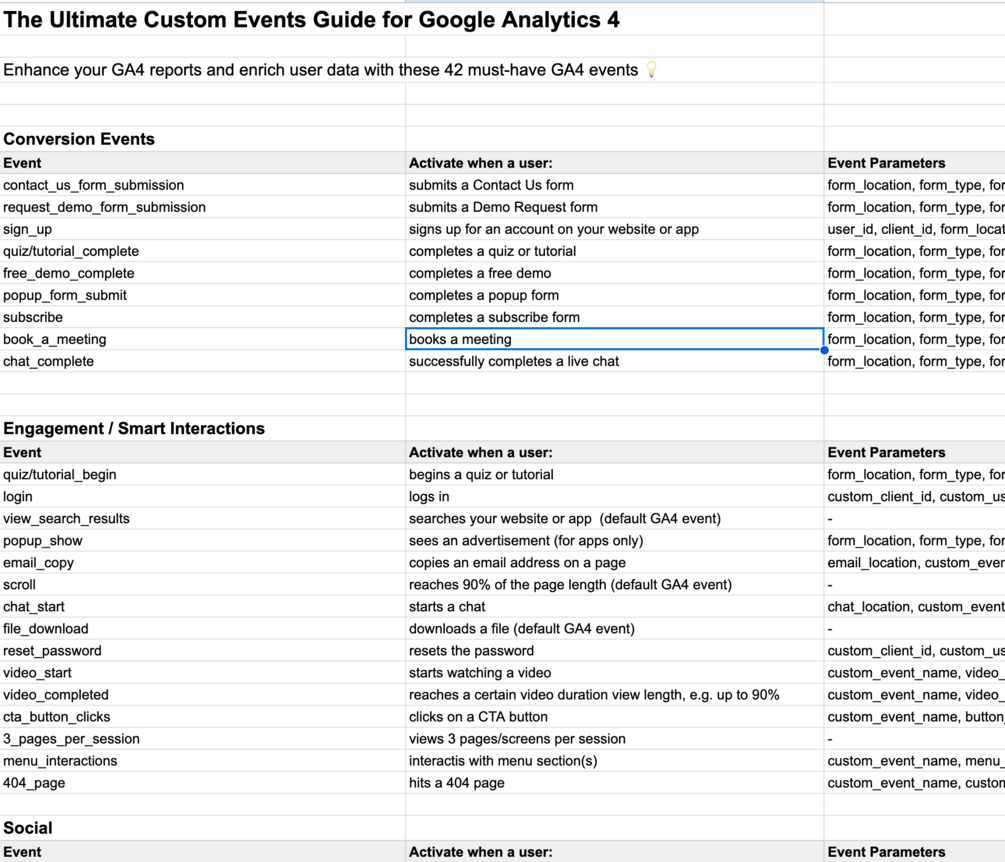Select 'copies an email address on a page' cell
Image resolution: width=1005 pixels, height=862 pixels.
517,562
